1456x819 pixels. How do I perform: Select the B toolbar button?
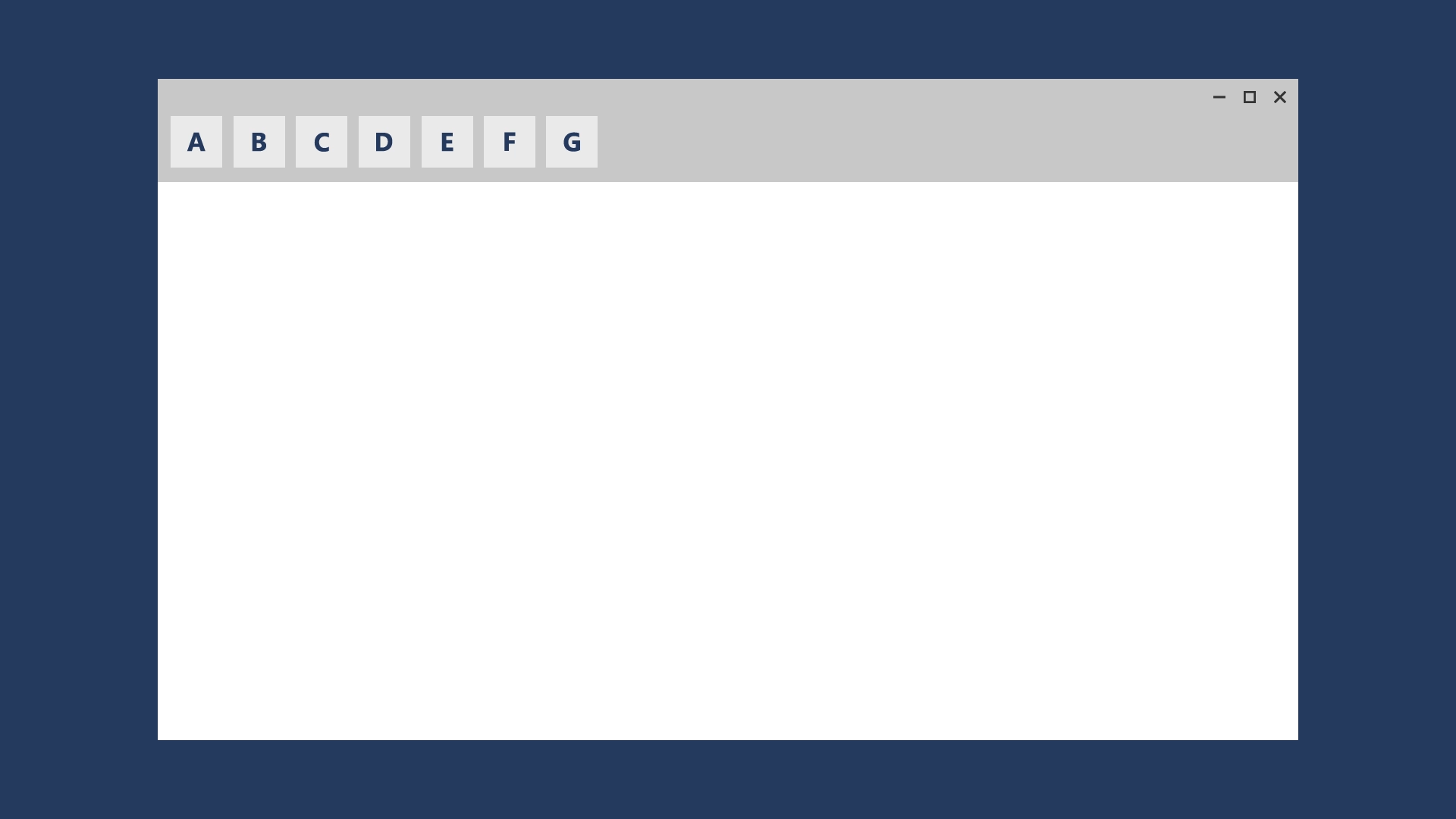(259, 141)
